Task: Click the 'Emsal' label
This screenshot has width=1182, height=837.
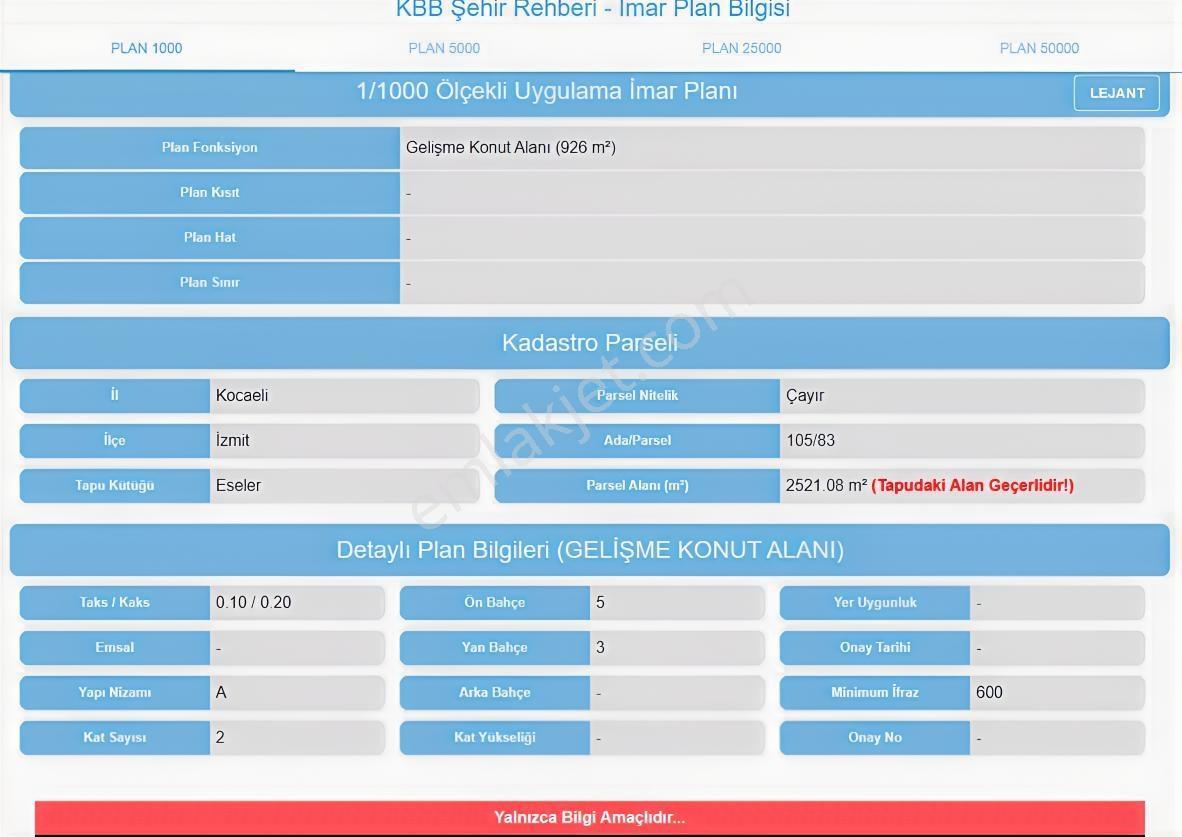Action: pos(115,648)
